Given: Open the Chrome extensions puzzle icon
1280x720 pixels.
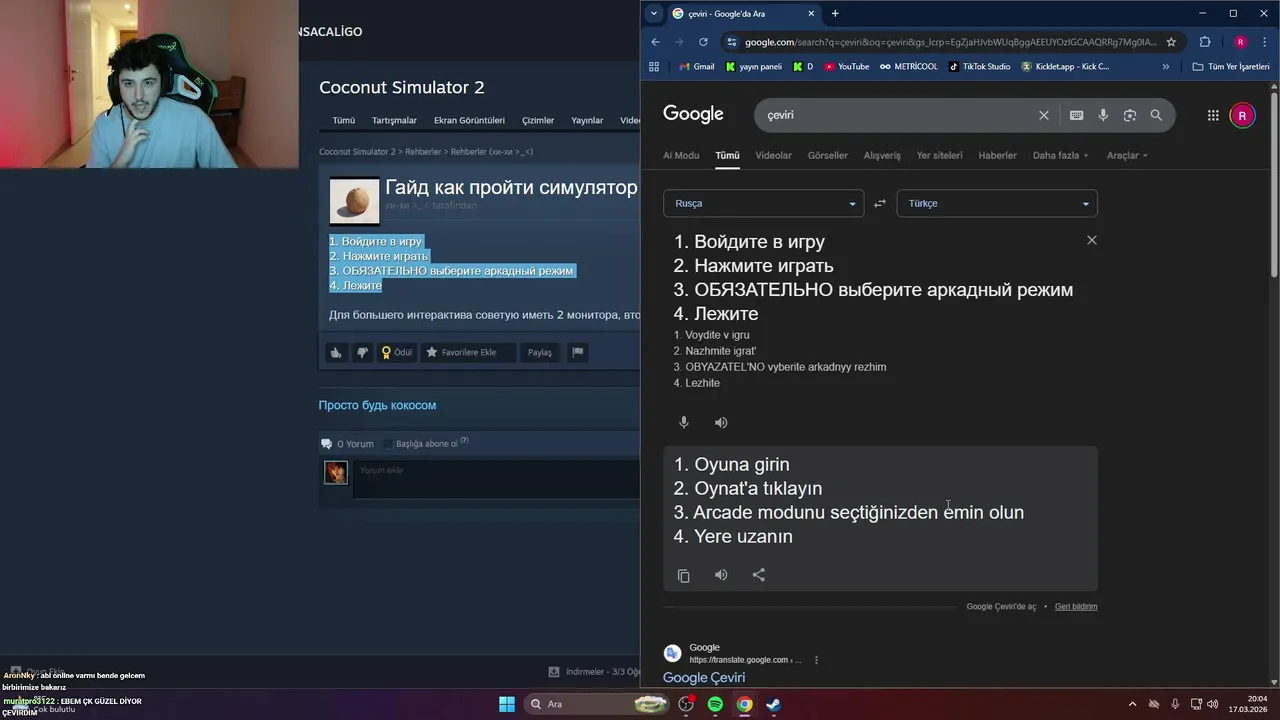Looking at the screenshot, I should coord(1205,42).
